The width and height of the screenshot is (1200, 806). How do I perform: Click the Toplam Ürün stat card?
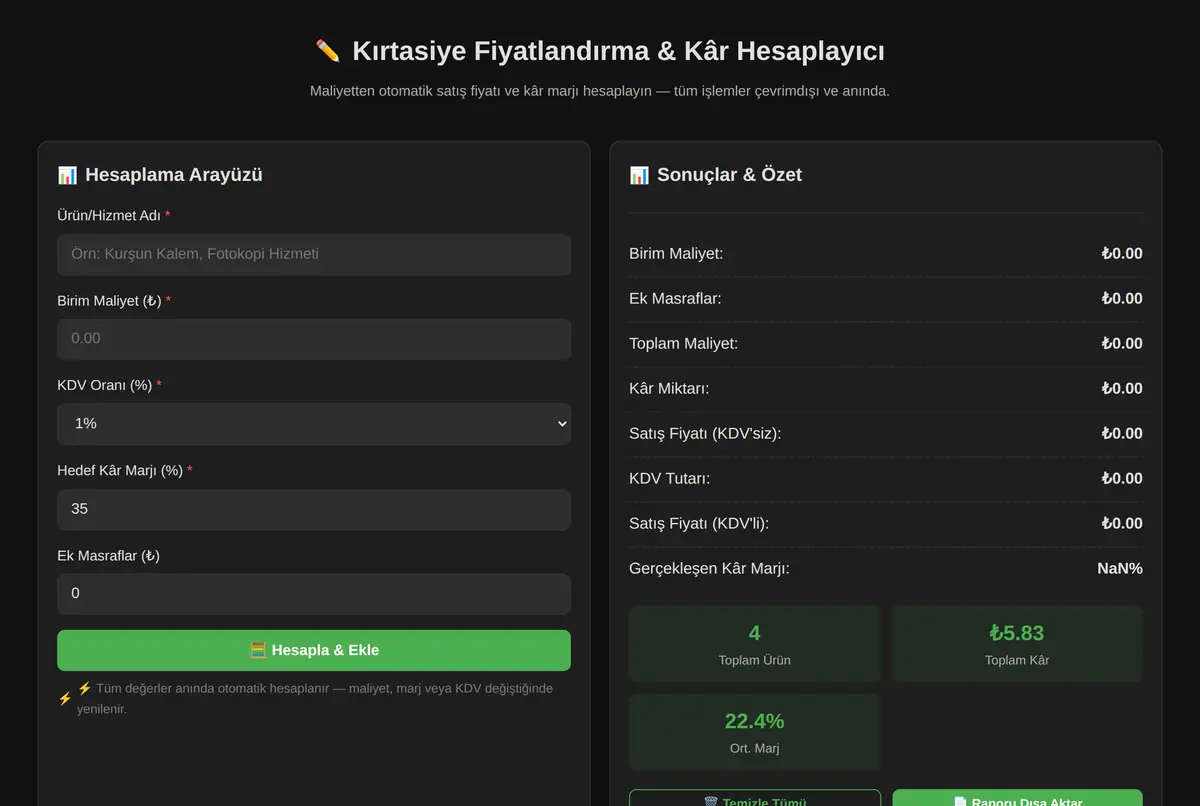point(755,644)
